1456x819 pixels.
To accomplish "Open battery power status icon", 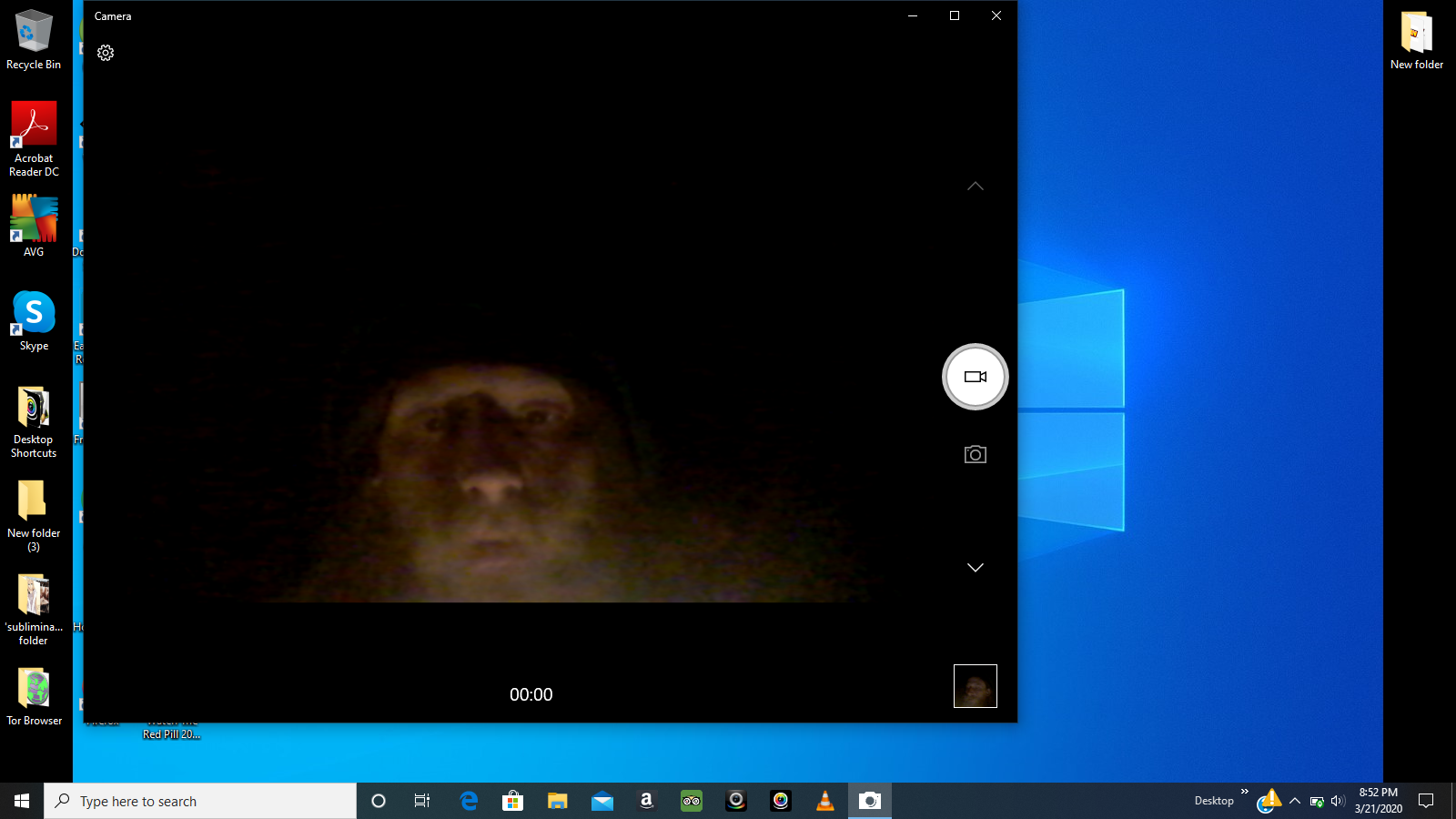I will click(1317, 802).
